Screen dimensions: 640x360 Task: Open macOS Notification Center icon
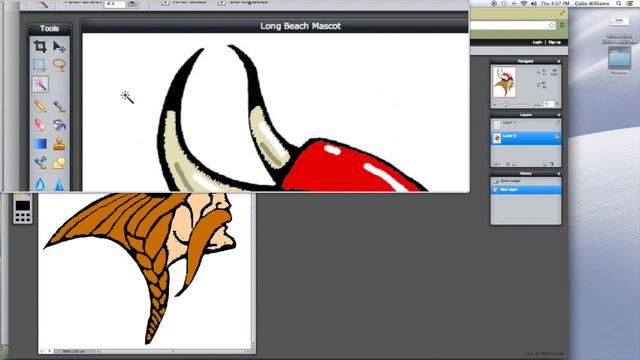630,3
